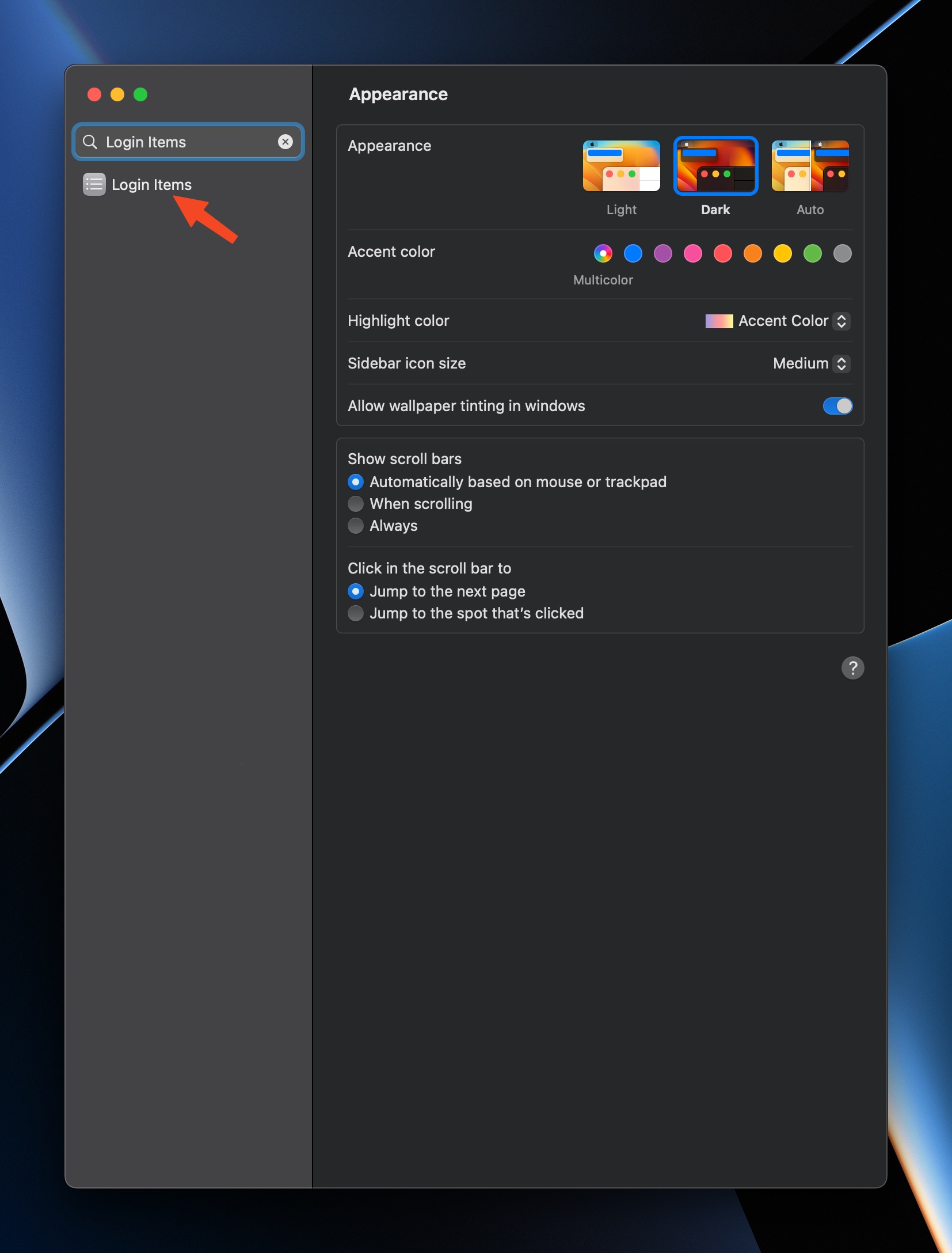Viewport: 952px width, 1253px height.
Task: Disable wallpaper tinting in windows
Action: 837,406
